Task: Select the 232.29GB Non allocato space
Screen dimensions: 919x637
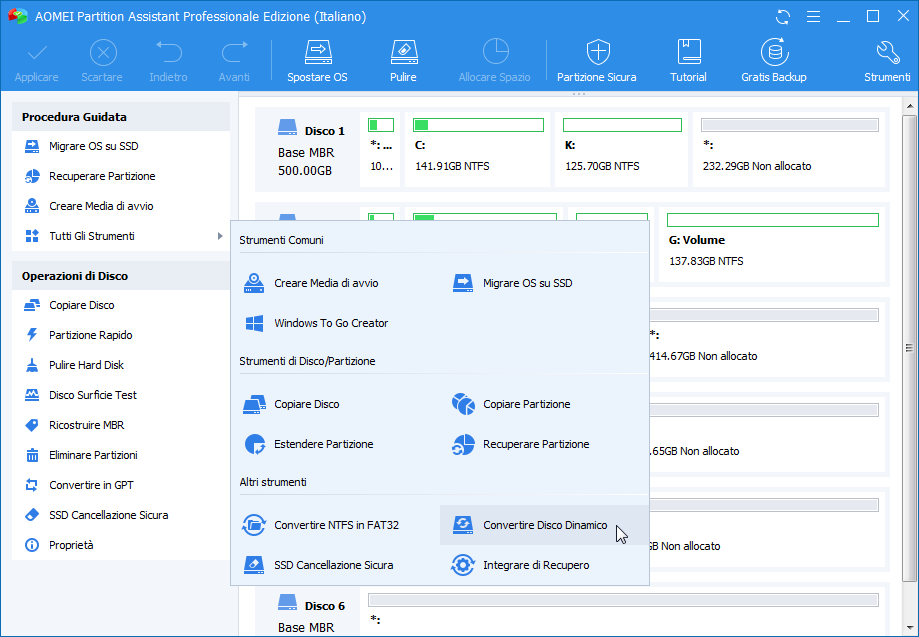Action: [789, 150]
